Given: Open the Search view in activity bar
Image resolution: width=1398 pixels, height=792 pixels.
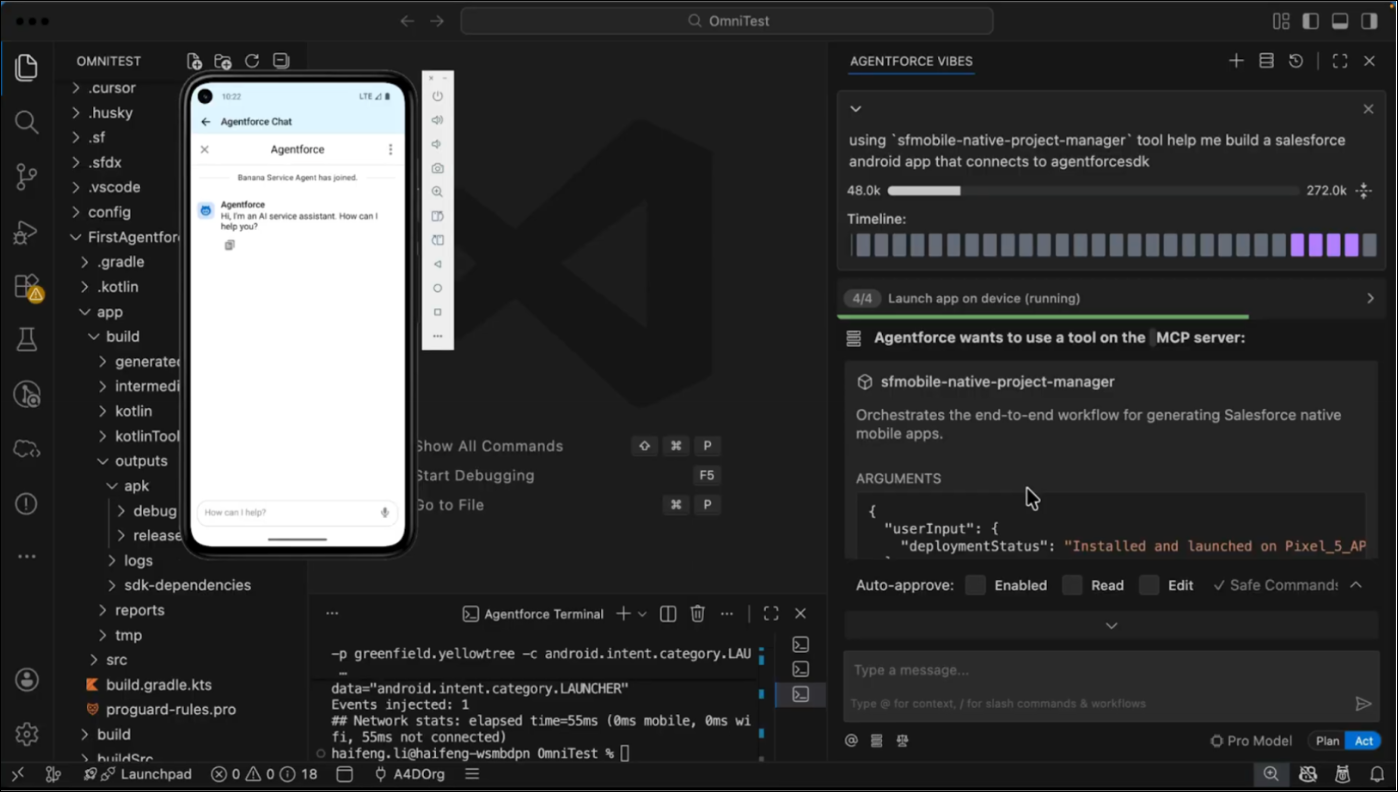Looking at the screenshot, I should (x=27, y=122).
